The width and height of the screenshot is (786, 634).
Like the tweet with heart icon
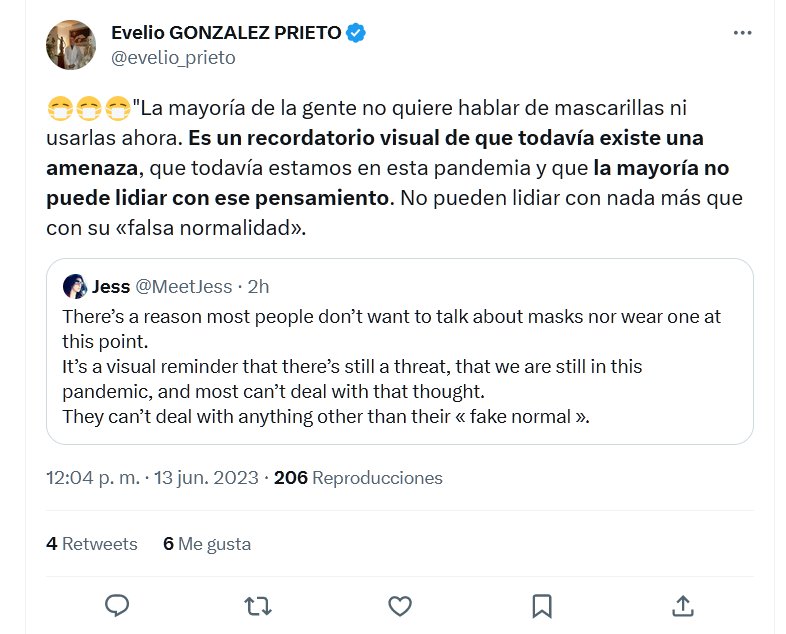[x=400, y=605]
